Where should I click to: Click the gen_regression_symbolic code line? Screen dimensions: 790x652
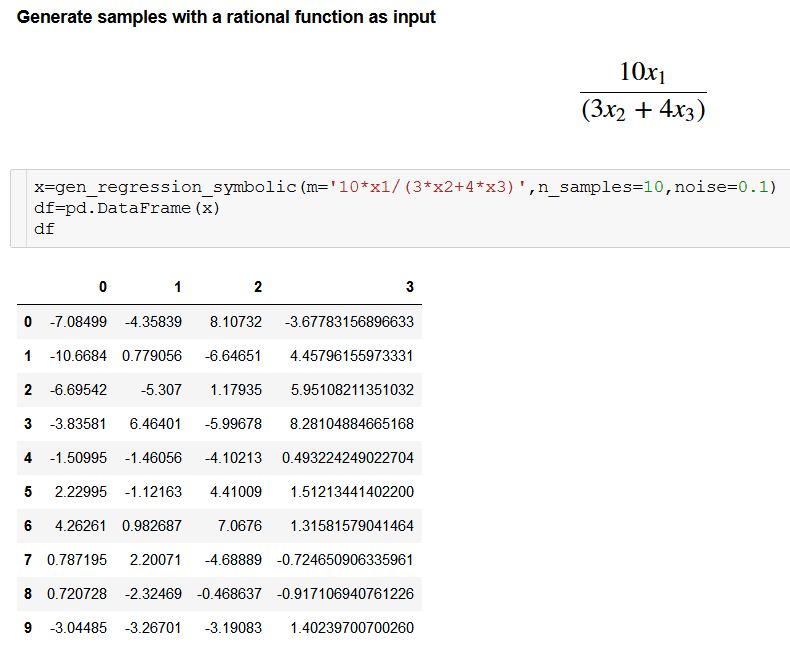[x=405, y=187]
